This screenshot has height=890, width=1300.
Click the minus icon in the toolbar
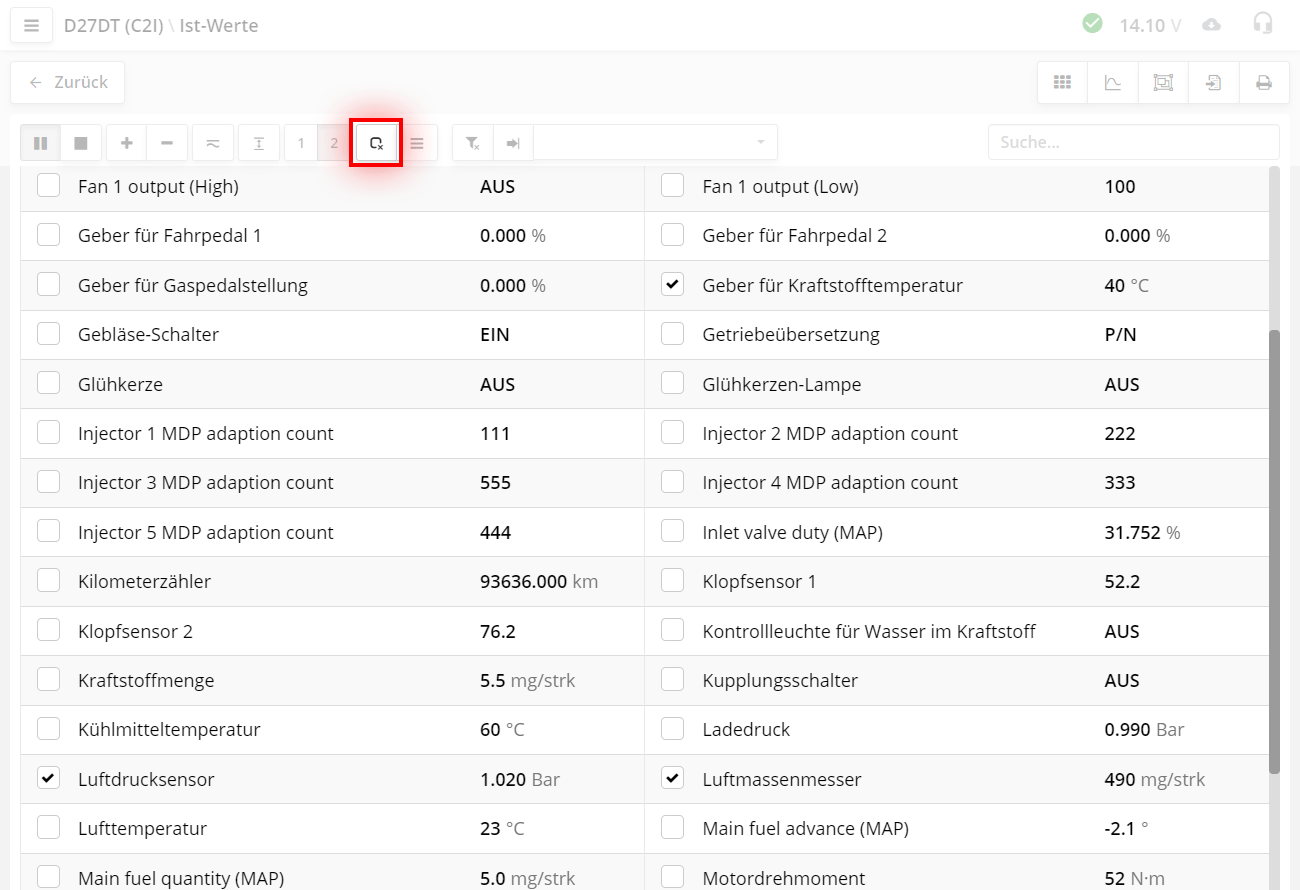tap(167, 143)
